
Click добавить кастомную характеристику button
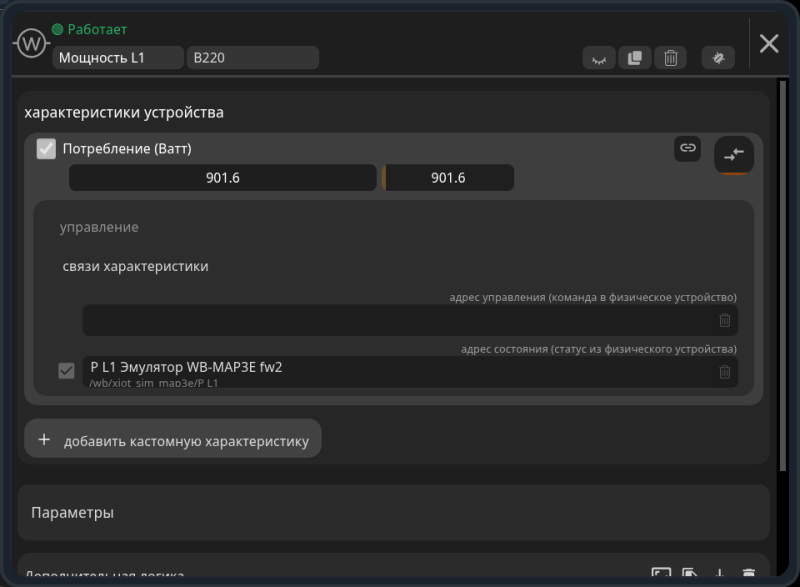point(173,439)
